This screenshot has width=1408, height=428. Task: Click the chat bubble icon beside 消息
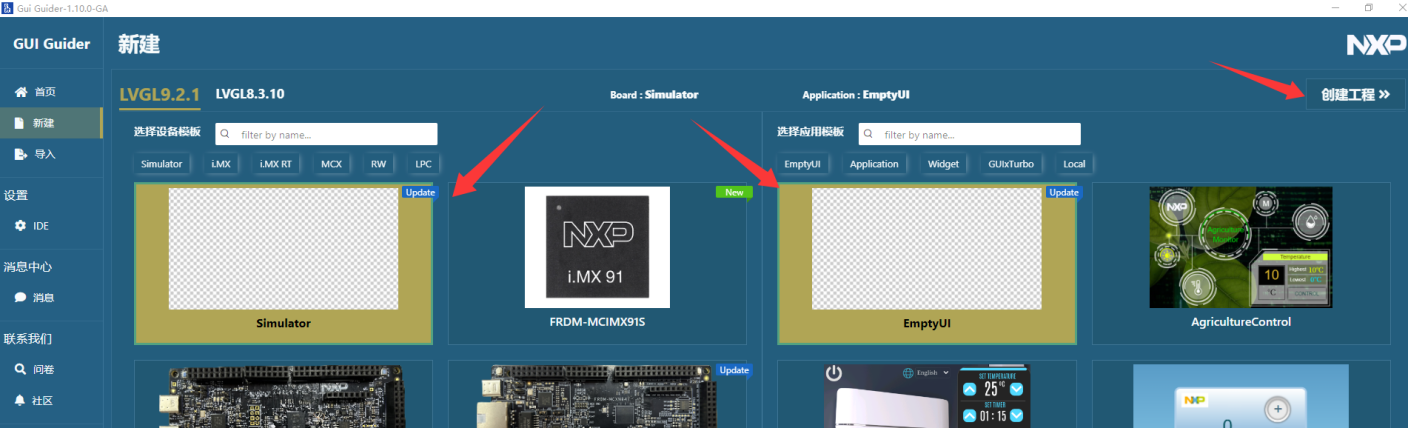click(x=21, y=297)
